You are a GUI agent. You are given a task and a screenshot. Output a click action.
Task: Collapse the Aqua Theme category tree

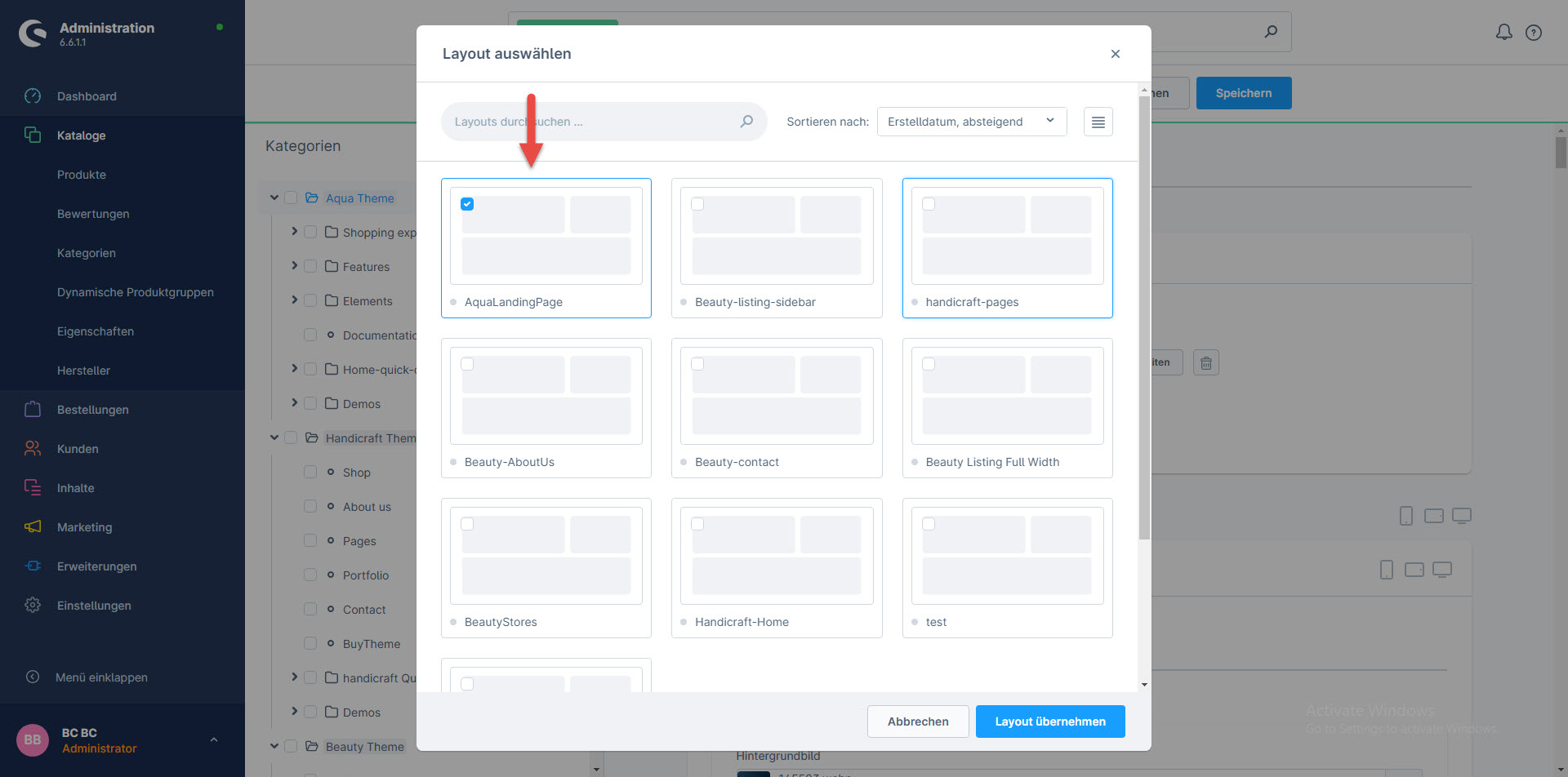(x=274, y=198)
